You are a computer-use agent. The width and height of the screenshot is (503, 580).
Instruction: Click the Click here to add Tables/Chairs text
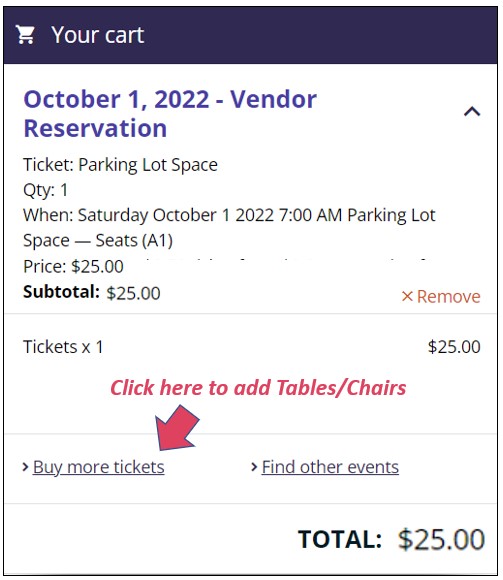[x=258, y=388]
